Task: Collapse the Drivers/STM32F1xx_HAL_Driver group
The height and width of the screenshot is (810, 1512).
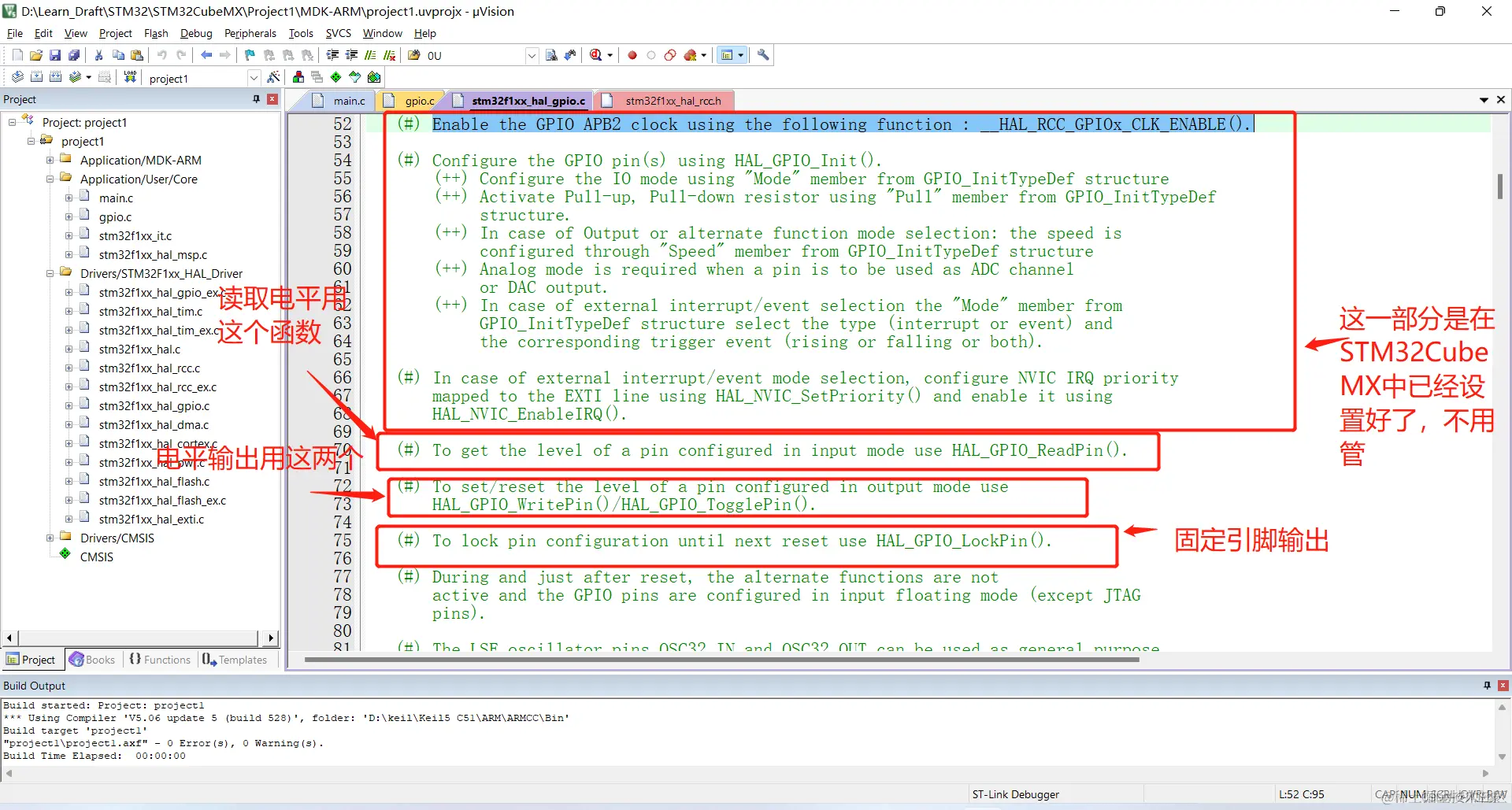Action: pyautogui.click(x=50, y=274)
